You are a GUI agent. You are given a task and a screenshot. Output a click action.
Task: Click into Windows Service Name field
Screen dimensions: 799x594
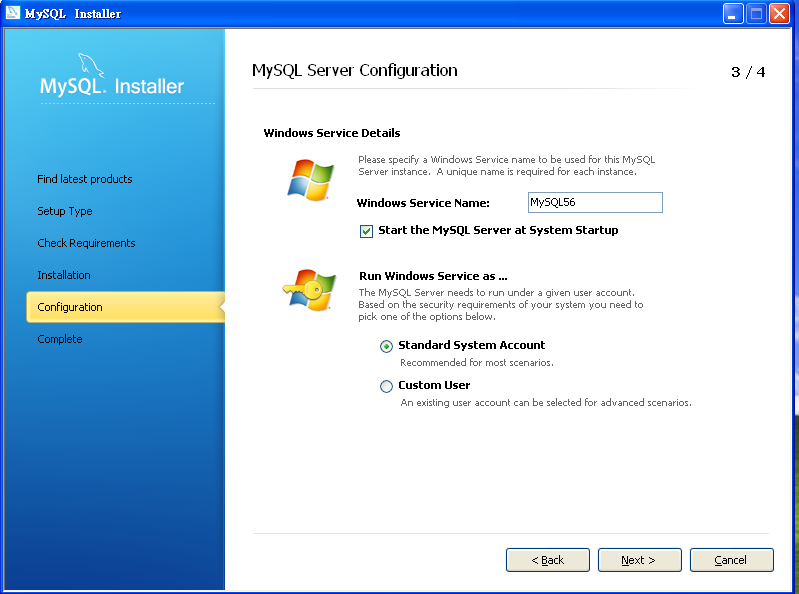[x=595, y=202]
